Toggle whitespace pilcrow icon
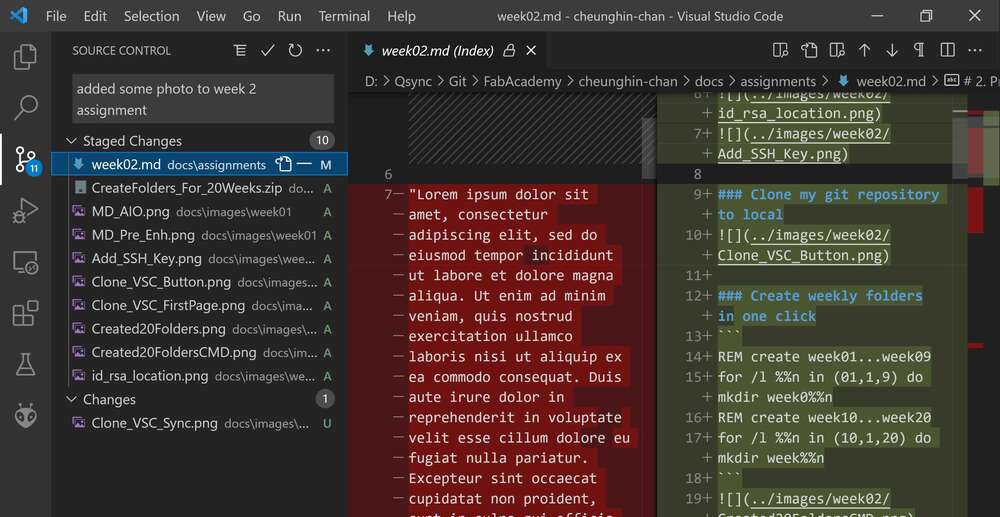This screenshot has width=1000, height=517. pyautogui.click(x=919, y=50)
